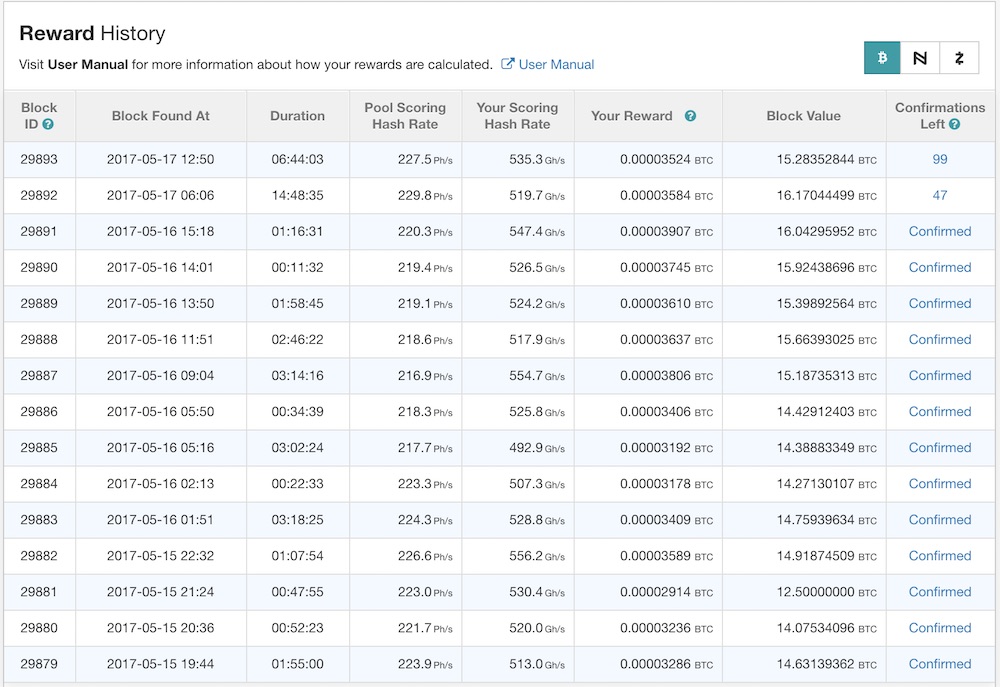The image size is (1000, 687).
Task: Click found time 2017-05-17 12:50
Action: pyautogui.click(x=161, y=159)
